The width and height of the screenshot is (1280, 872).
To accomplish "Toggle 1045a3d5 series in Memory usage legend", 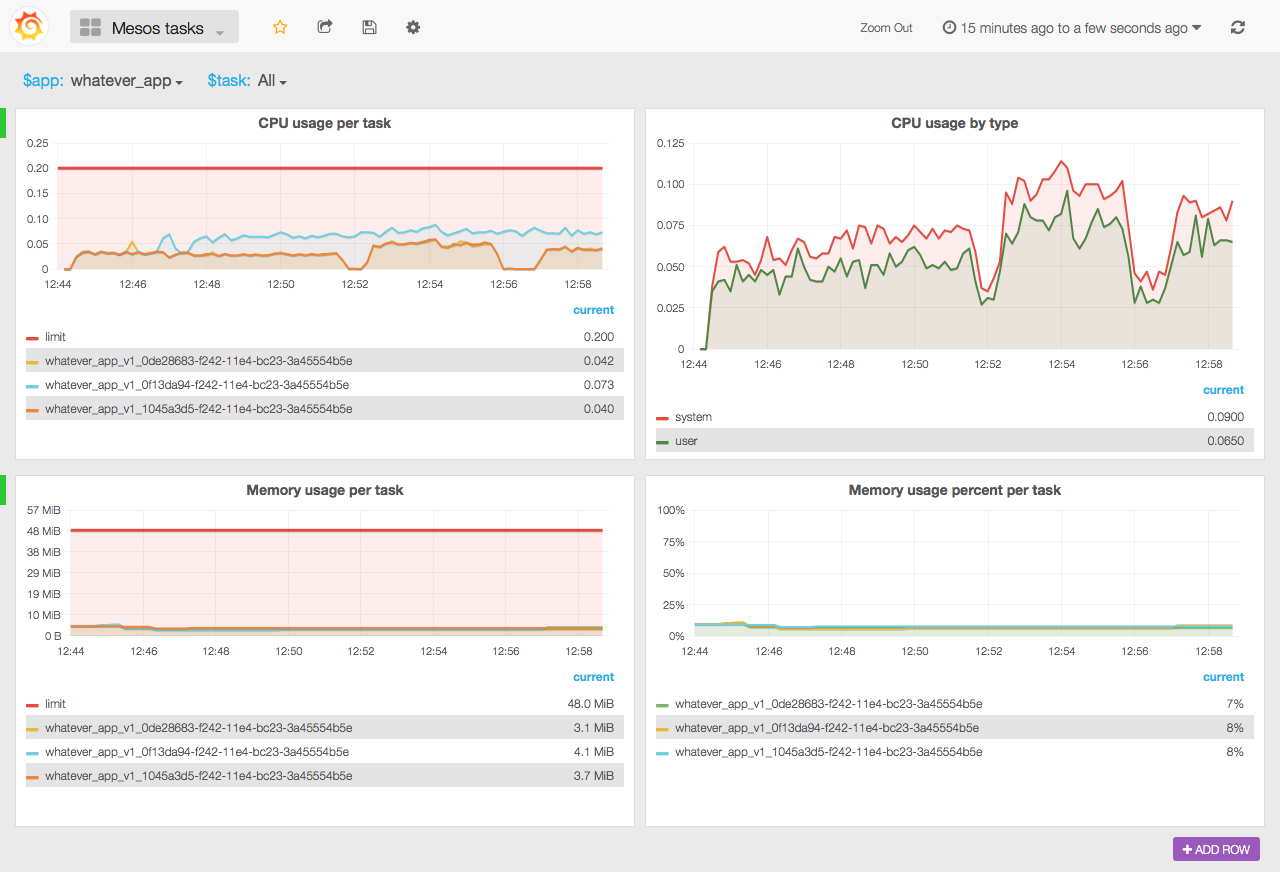I will click(198, 776).
